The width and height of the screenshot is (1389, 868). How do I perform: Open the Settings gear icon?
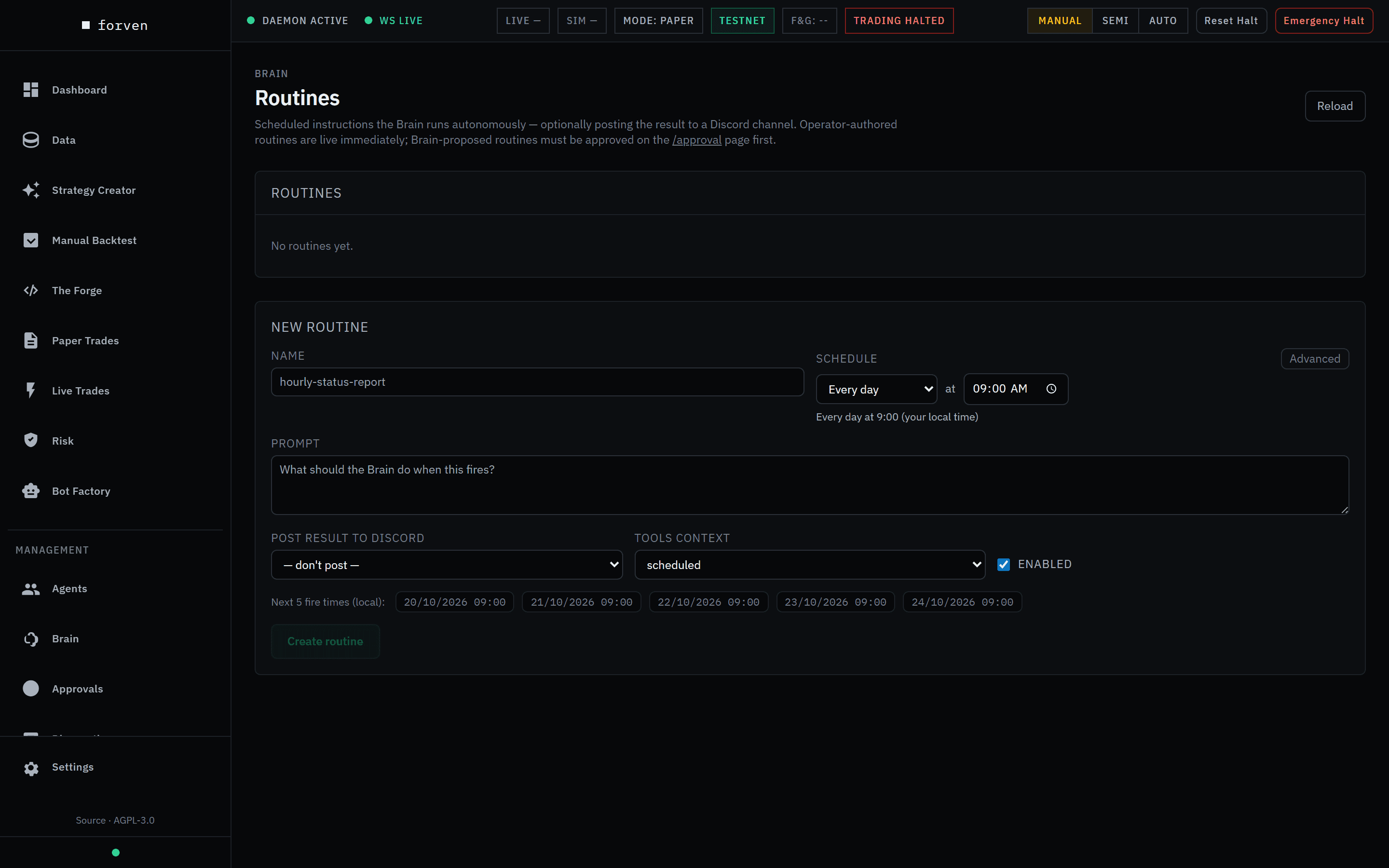[31, 768]
